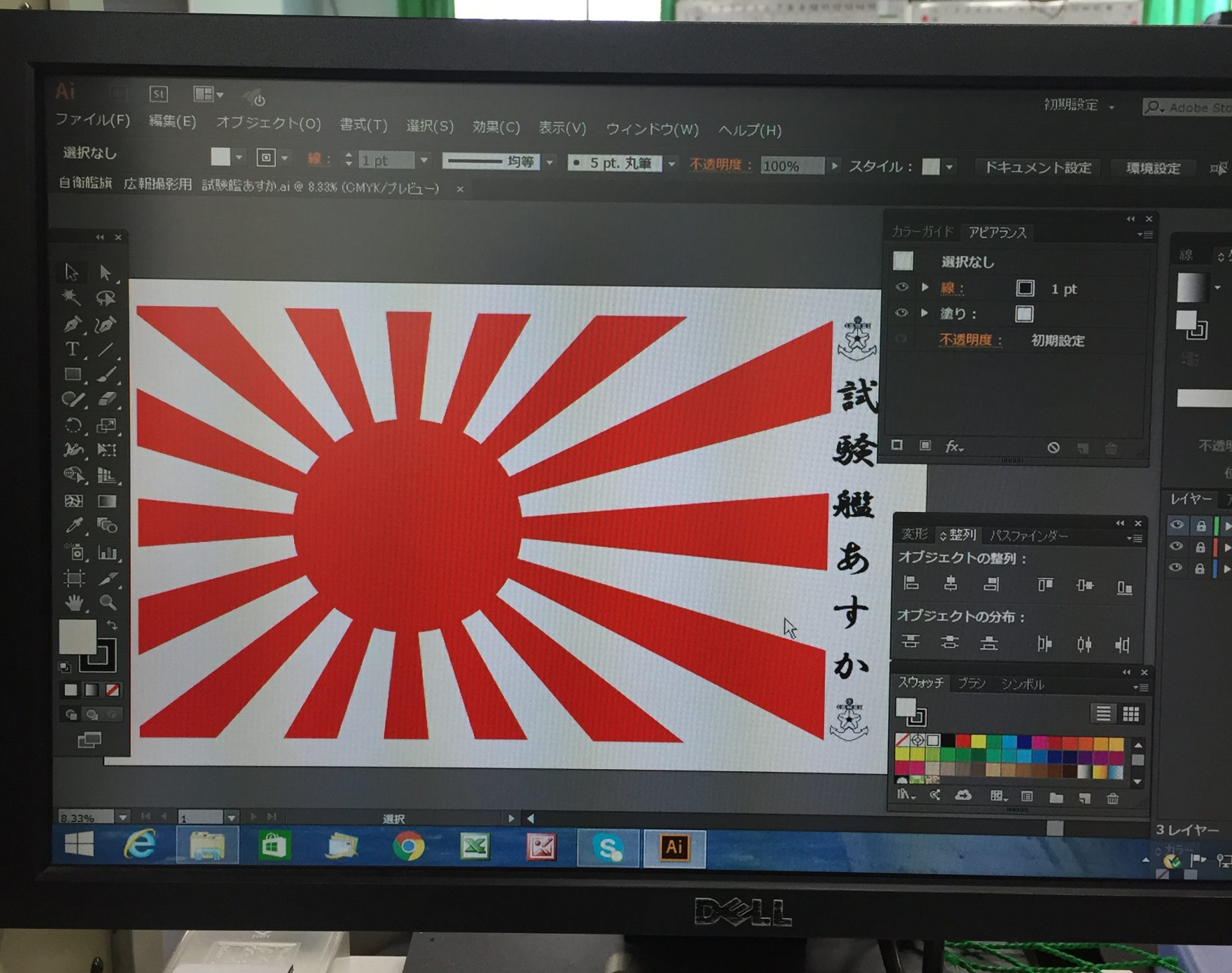Select the Gradient tool
Viewport: 1232px width, 973px height.
pos(107,500)
